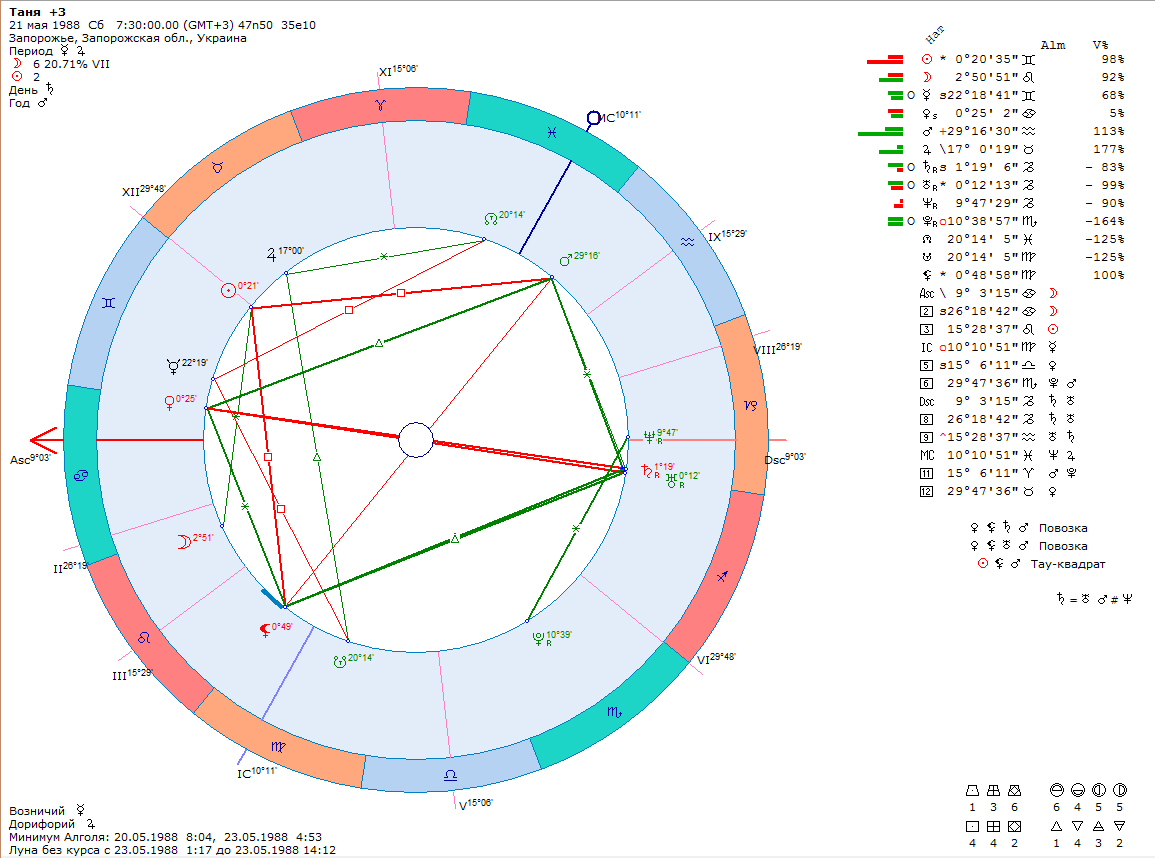Viewport: 1155px width, 858px height.
Task: Click the Sun's red strength bar in the table
Action: (885, 60)
